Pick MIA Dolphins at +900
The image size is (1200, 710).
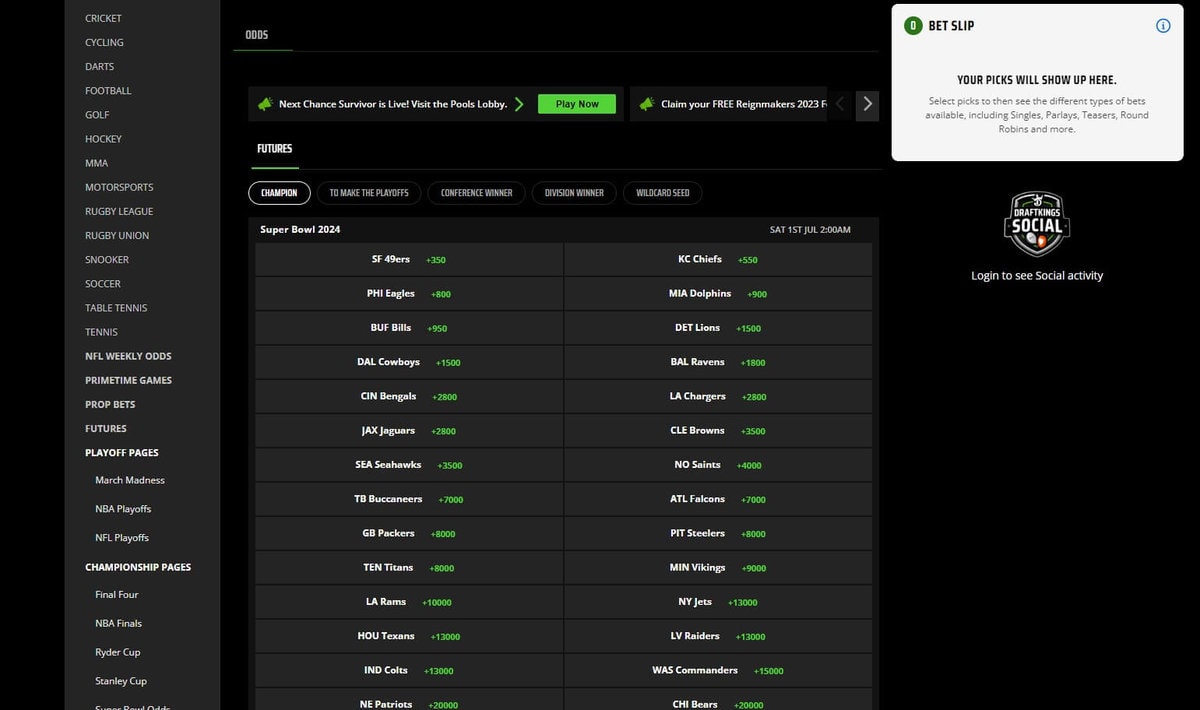[x=718, y=294]
